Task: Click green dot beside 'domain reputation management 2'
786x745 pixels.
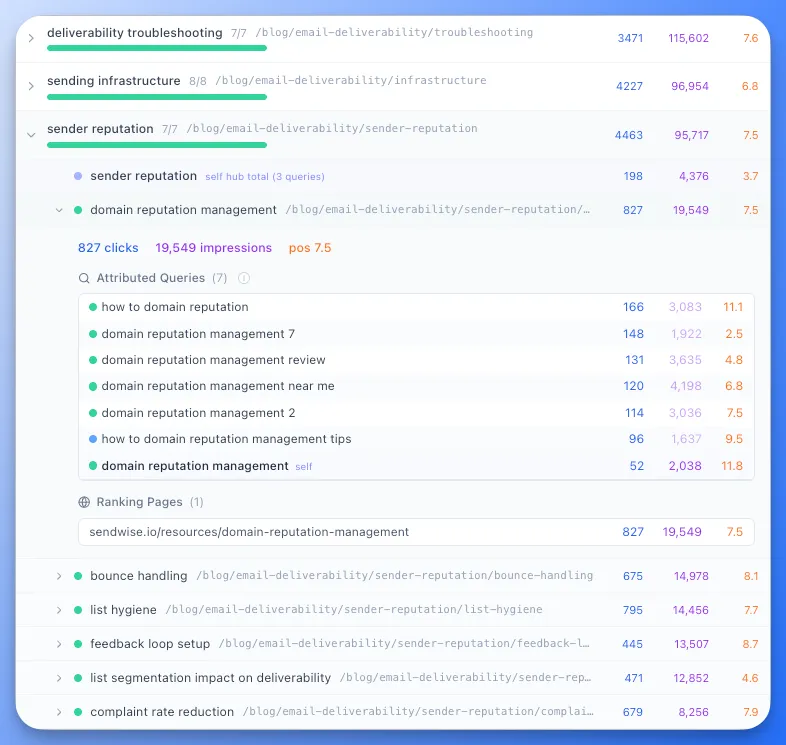Action: [x=93, y=413]
